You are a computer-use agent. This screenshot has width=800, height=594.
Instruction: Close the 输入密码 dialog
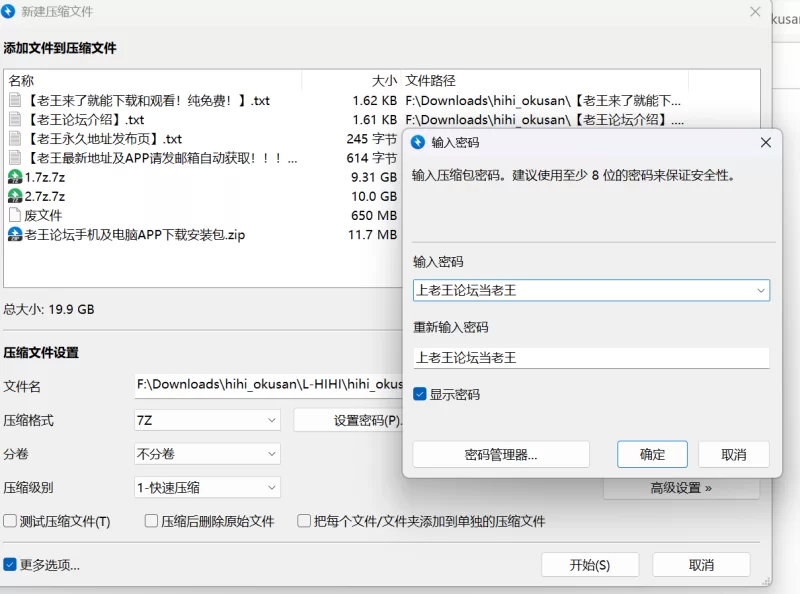click(766, 142)
